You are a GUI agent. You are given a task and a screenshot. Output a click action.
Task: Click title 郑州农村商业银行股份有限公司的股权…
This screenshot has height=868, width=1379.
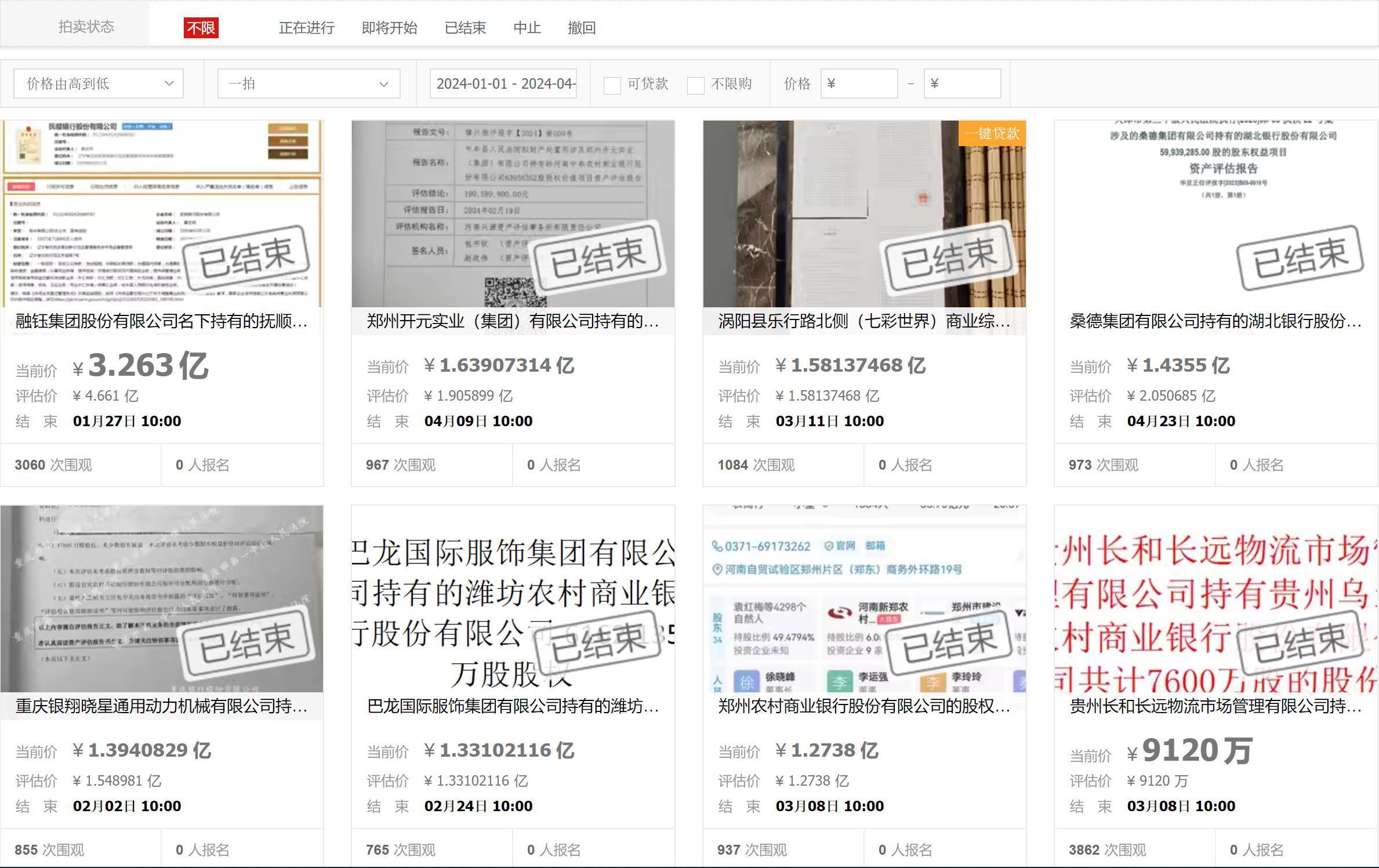[x=864, y=706]
